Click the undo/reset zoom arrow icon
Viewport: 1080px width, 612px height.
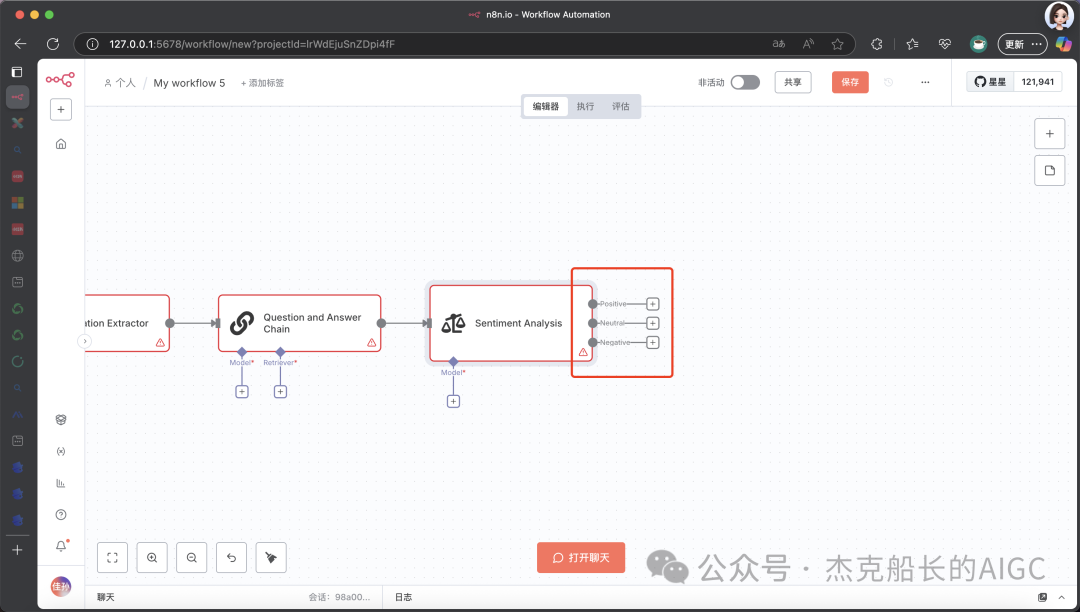[231, 558]
